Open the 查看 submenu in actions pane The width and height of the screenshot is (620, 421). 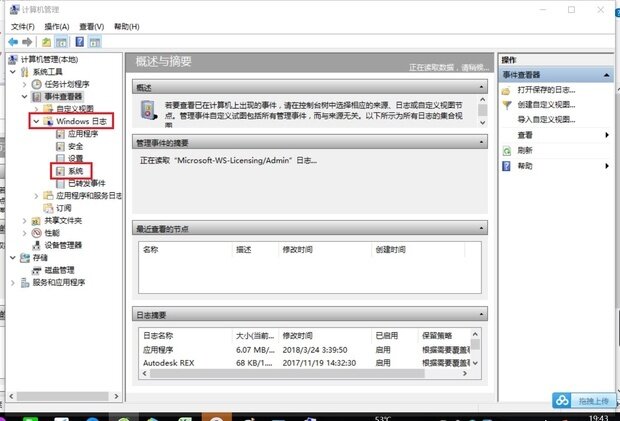click(557, 135)
